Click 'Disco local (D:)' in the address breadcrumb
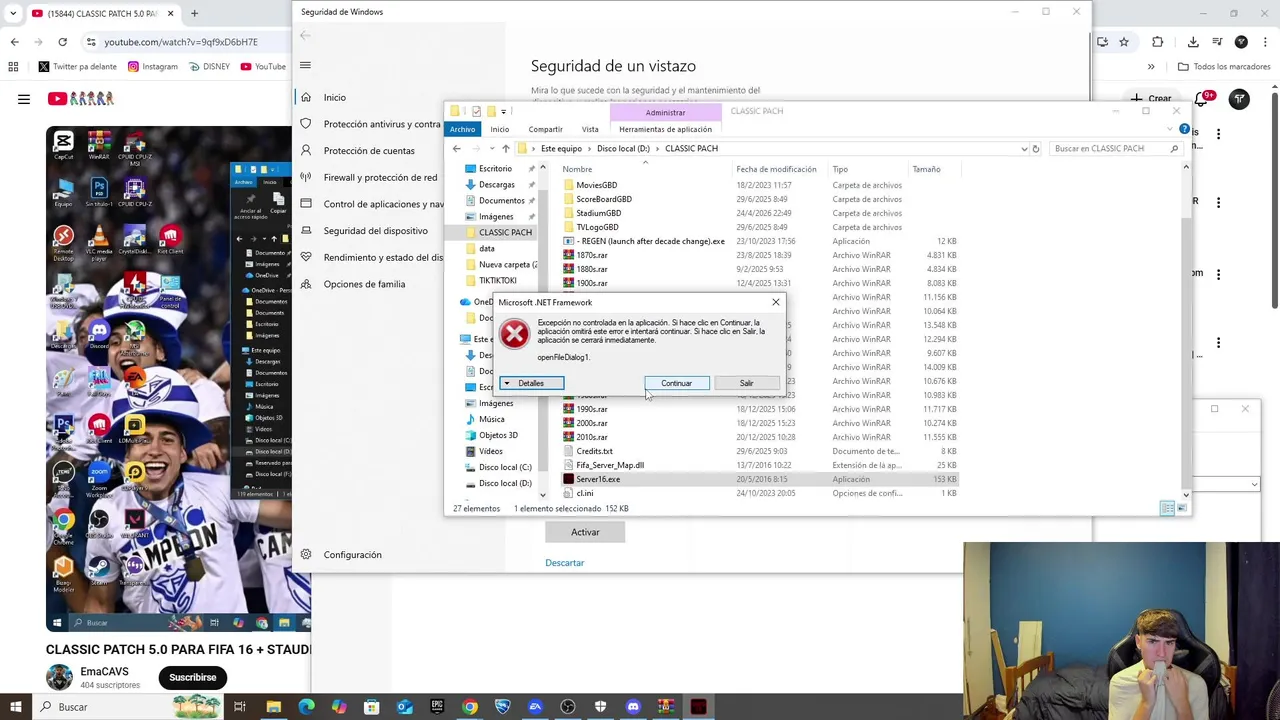Screen dimensions: 1280x720 point(623,148)
